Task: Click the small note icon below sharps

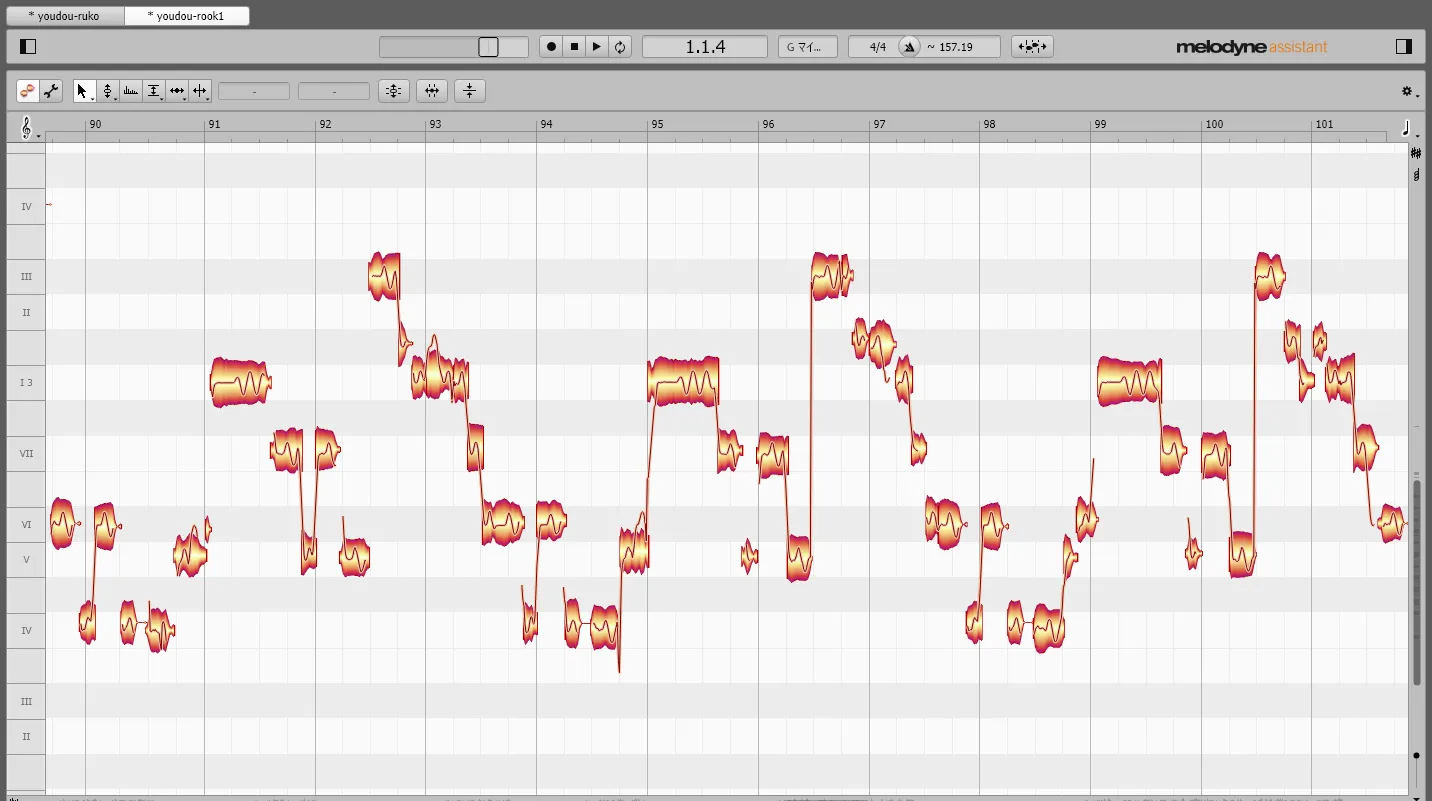Action: [1416, 175]
